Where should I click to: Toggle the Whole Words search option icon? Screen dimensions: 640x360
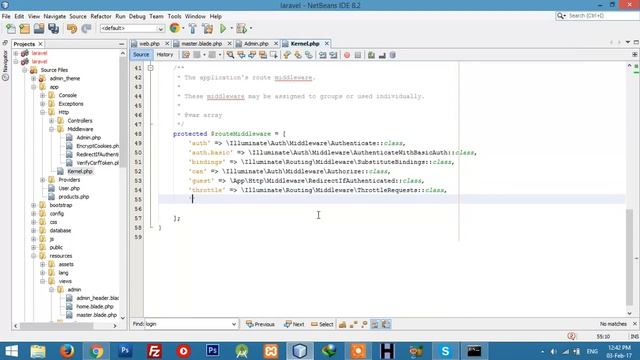(353, 324)
